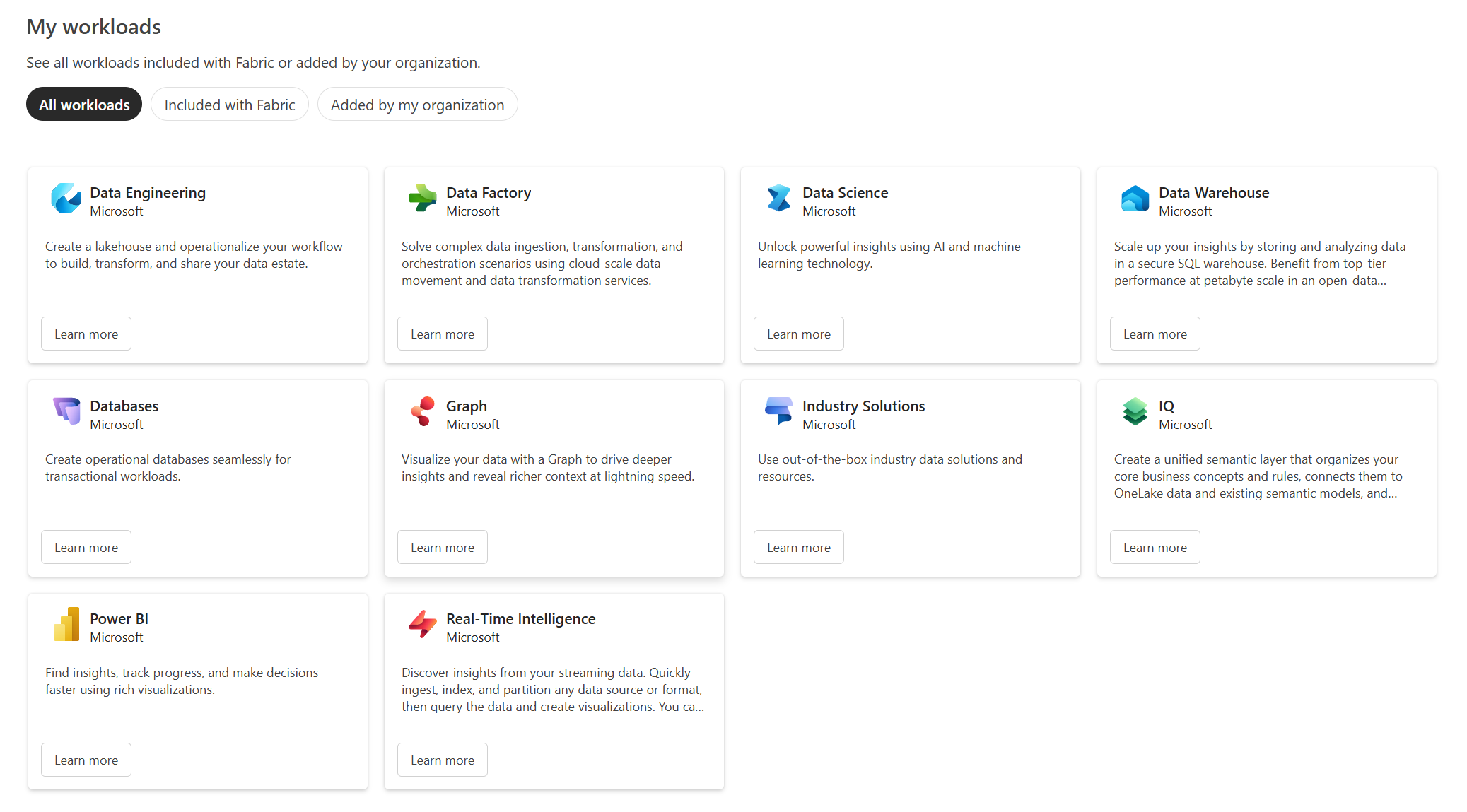Viewport: 1467px width, 812px height.
Task: Open Learn more for Data Engineering
Action: click(86, 334)
